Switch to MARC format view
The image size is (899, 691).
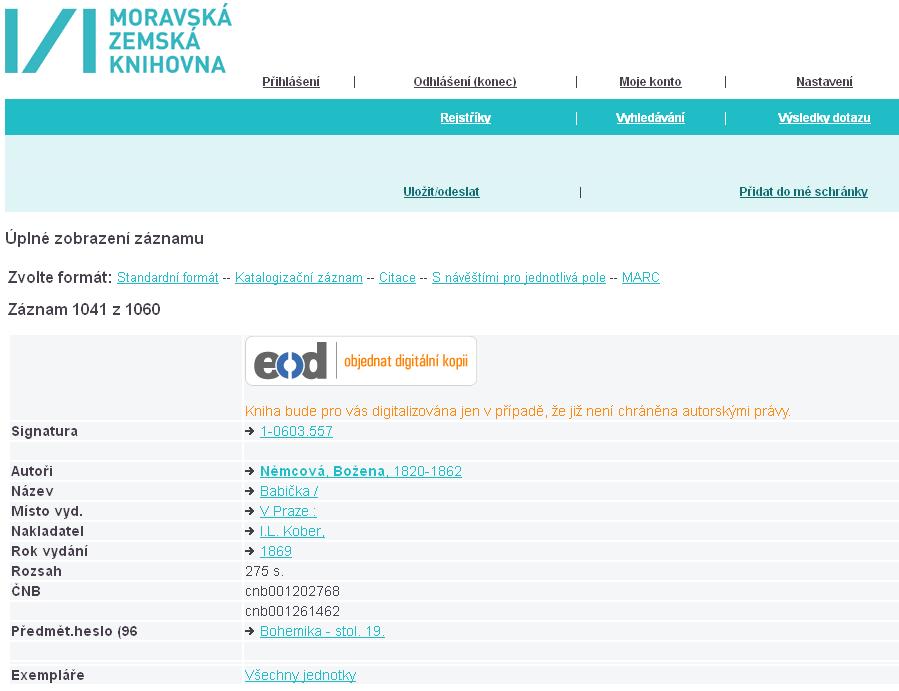(x=640, y=278)
